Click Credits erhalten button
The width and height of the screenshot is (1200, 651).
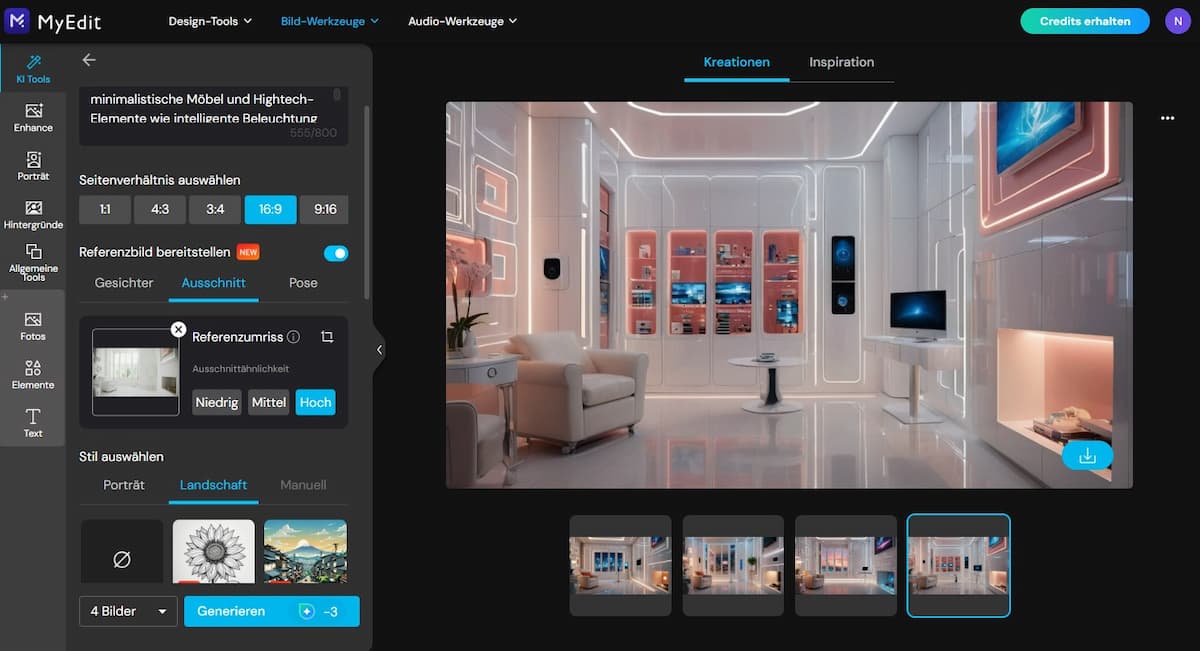pyautogui.click(x=1085, y=21)
